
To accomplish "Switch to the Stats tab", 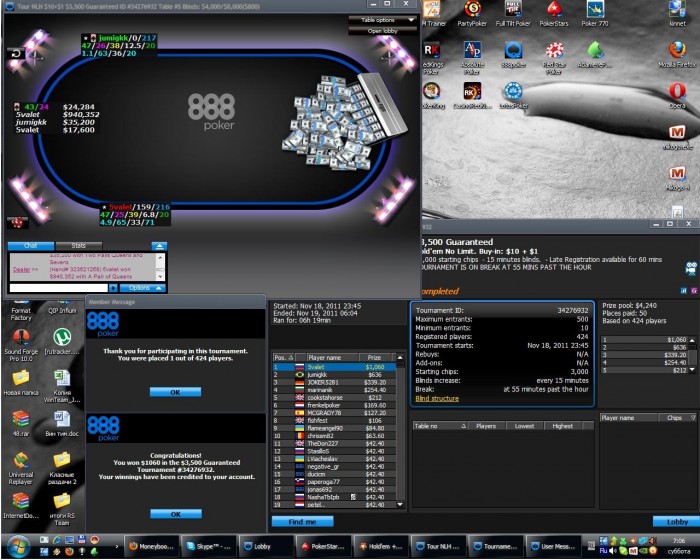I will coord(79,246).
